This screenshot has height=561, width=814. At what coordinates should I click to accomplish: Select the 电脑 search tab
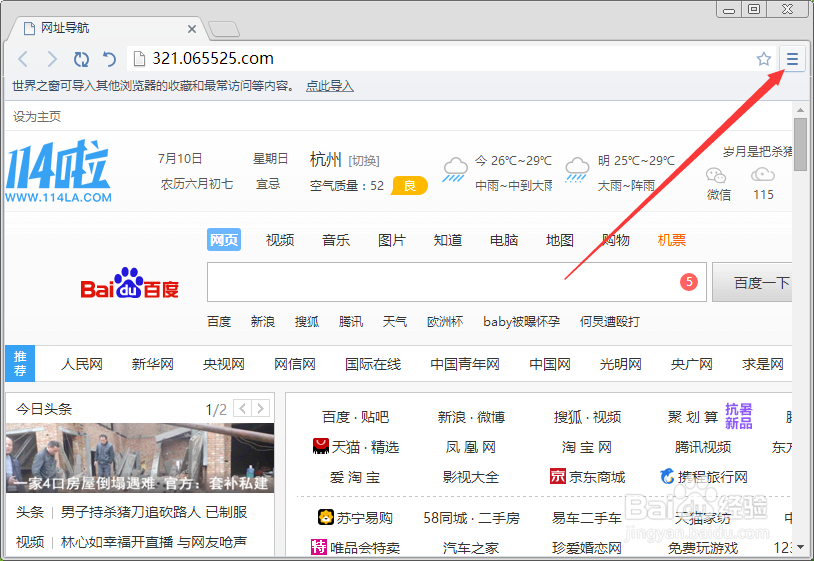[504, 240]
